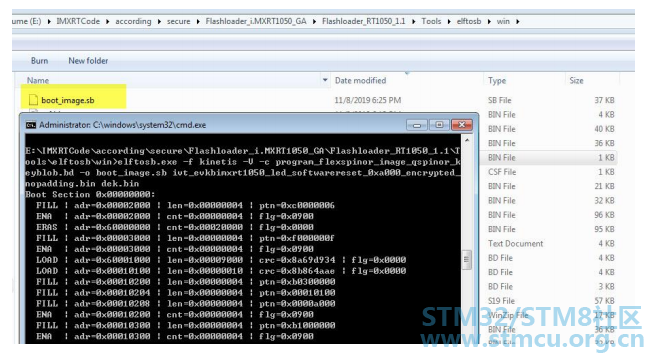Click the cmd.exe window system icon

click(x=31, y=125)
